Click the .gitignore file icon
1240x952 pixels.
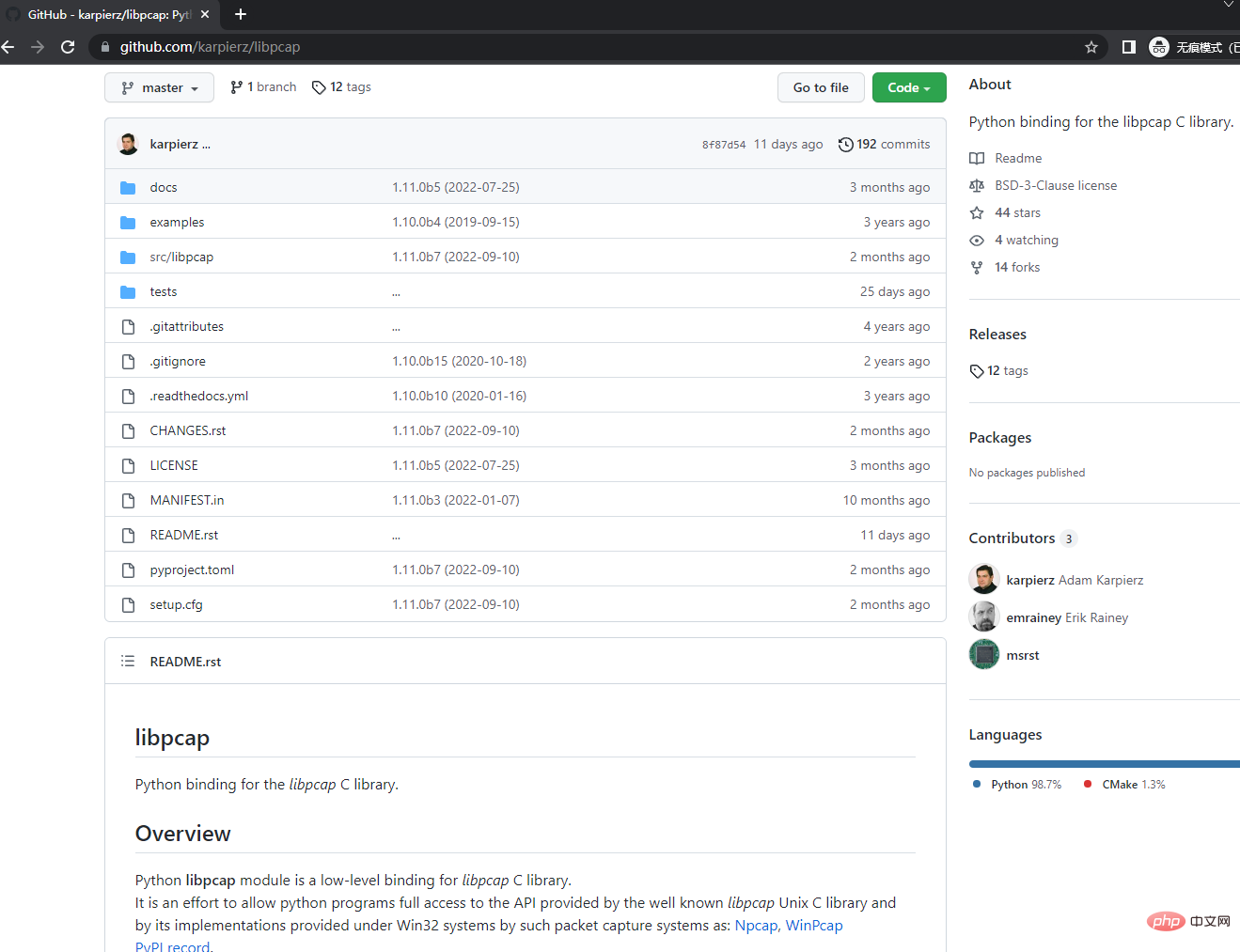tap(129, 362)
